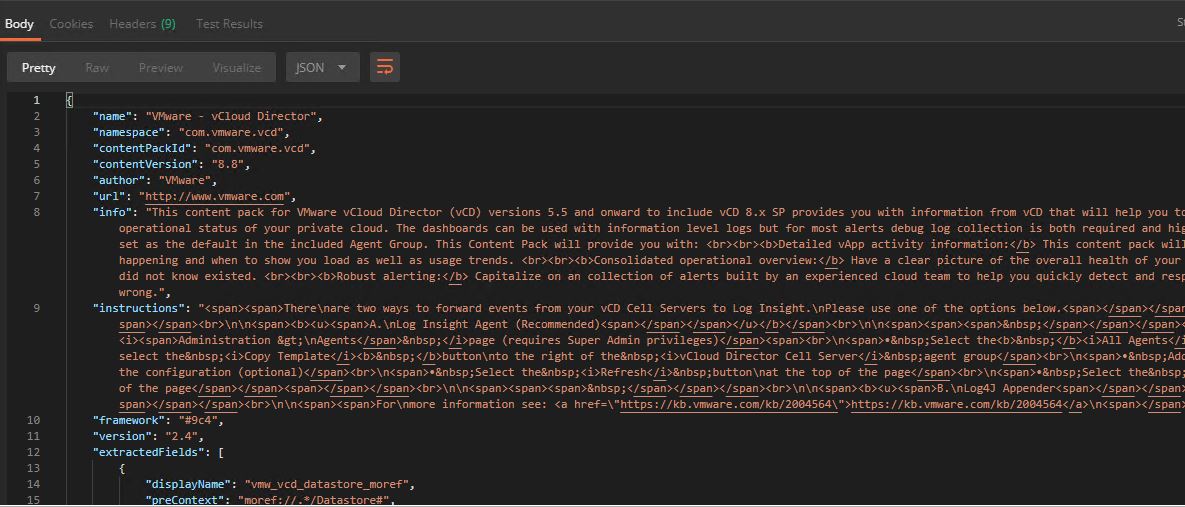Click the "contentVersion" key
This screenshot has height=507, width=1185.
pos(144,164)
